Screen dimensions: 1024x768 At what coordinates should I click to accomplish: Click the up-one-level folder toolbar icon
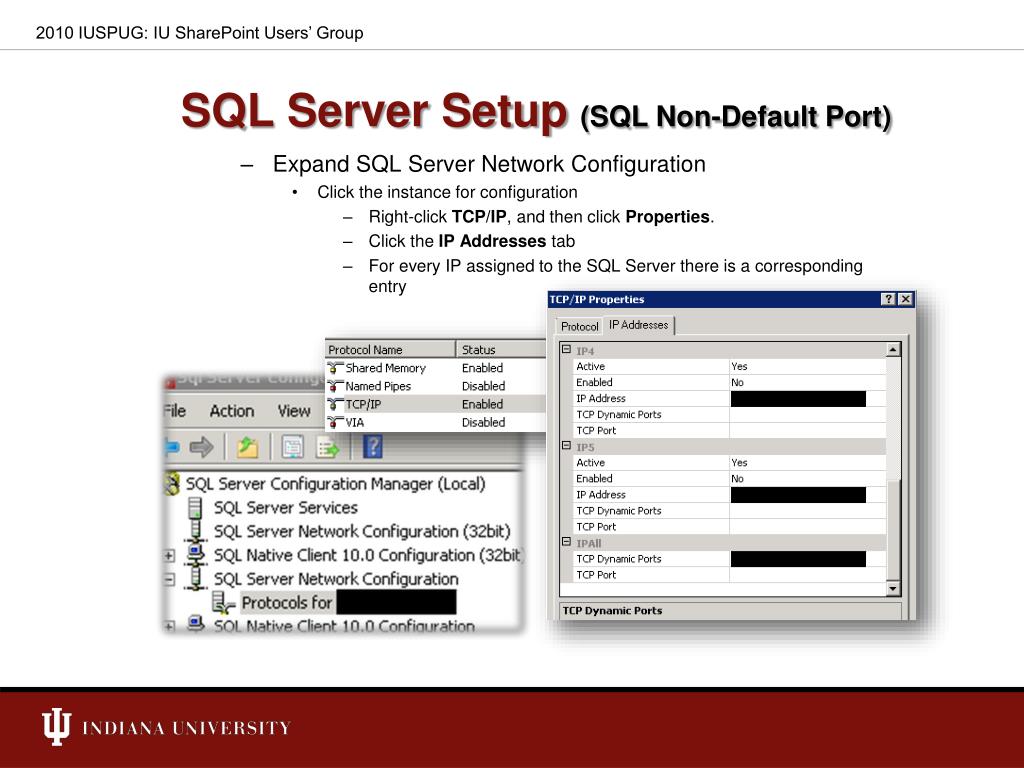[247, 447]
